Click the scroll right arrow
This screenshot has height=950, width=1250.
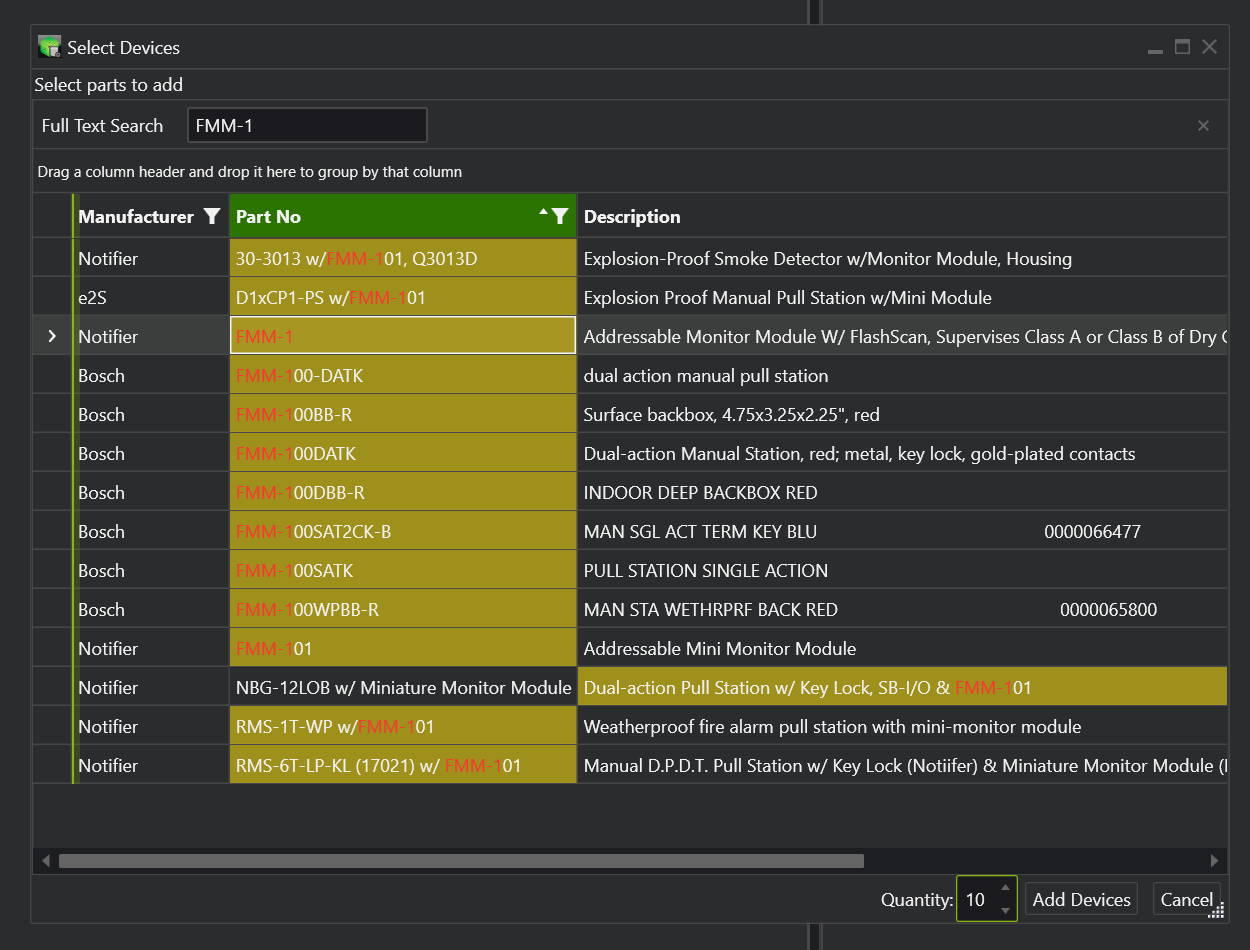[1215, 860]
